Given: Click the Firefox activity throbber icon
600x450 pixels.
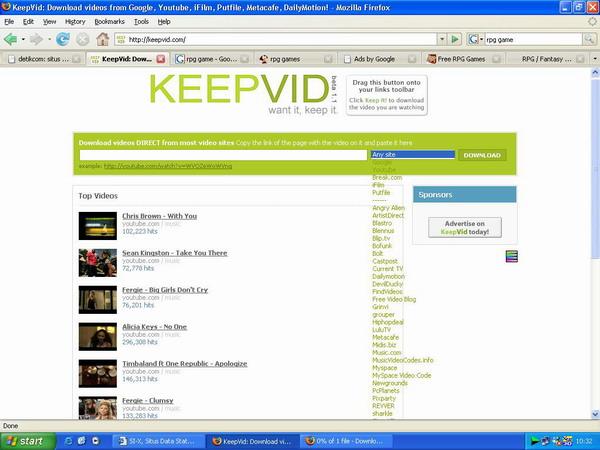Looking at the screenshot, I should (x=592, y=22).
